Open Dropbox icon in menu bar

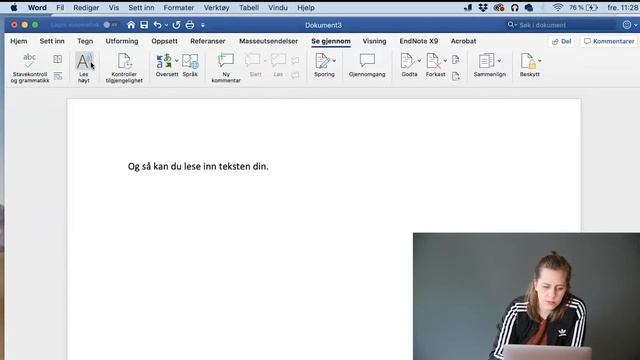coord(483,7)
